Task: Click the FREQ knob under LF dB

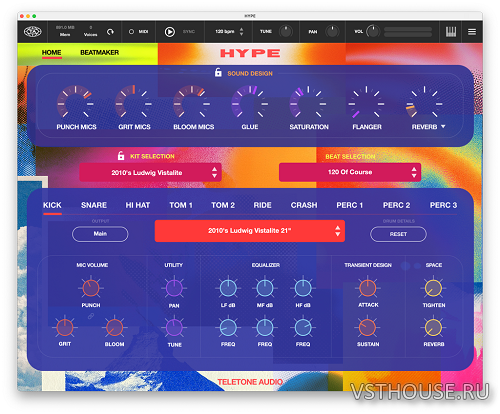Action: tap(228, 327)
